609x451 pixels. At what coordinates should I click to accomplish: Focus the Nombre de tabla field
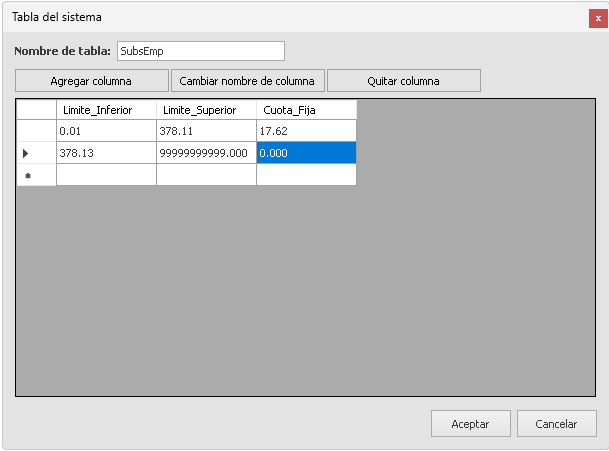[x=200, y=51]
